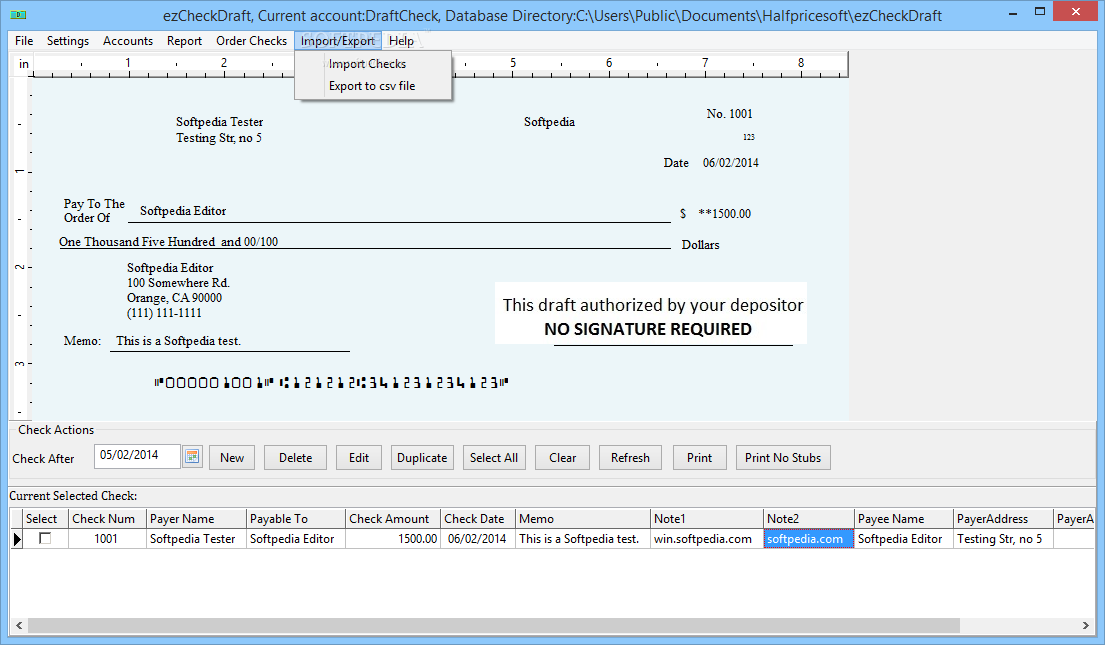Click the Payee Name column header
Screen dimensions: 1105x645
[x=903, y=519]
